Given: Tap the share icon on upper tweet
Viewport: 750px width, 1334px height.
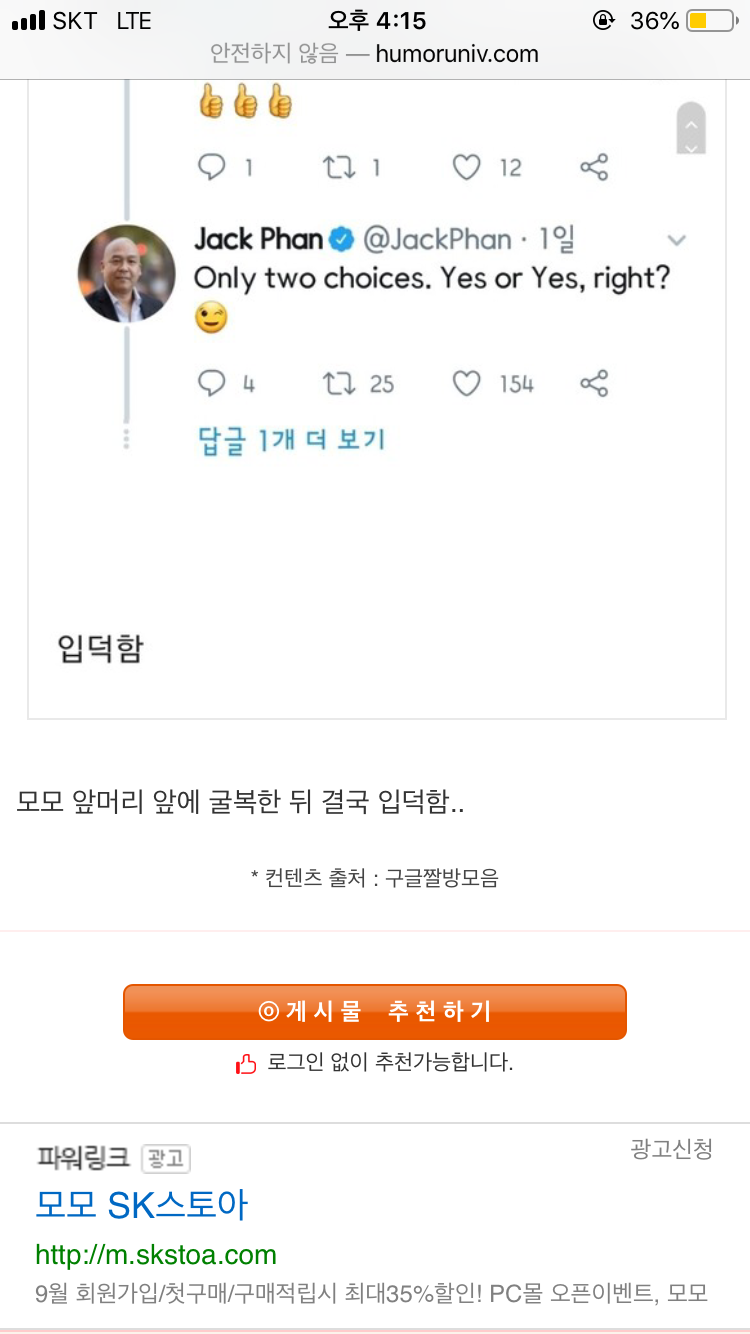Looking at the screenshot, I should (x=594, y=167).
